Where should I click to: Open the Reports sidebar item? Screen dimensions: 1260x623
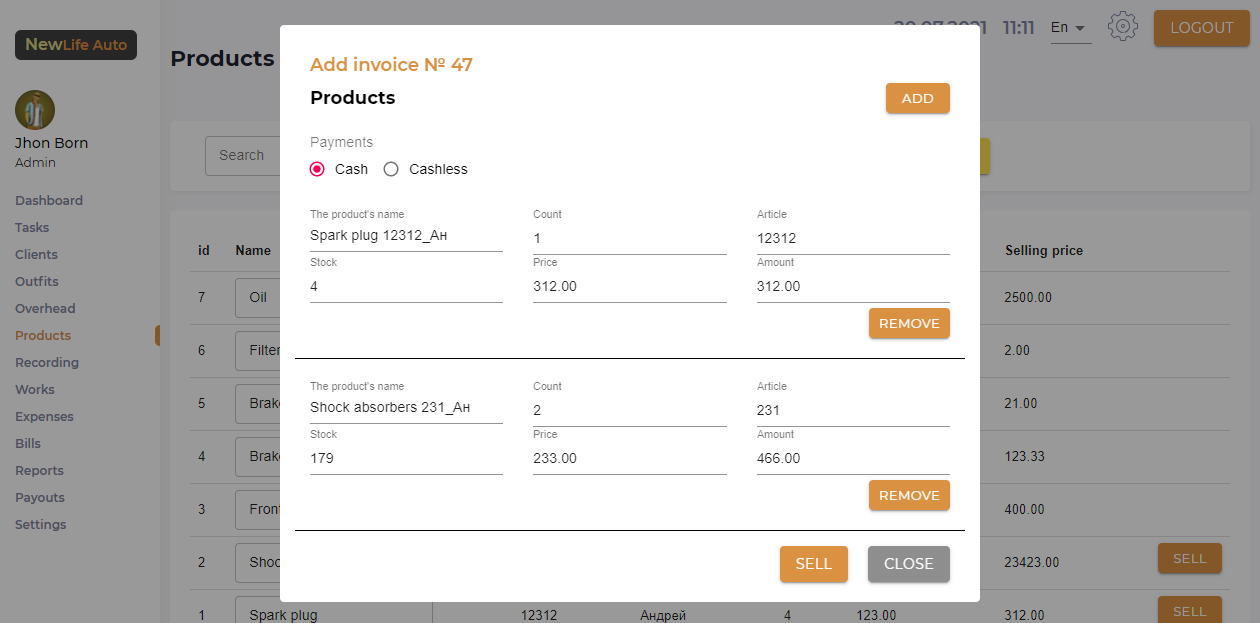[x=39, y=470]
